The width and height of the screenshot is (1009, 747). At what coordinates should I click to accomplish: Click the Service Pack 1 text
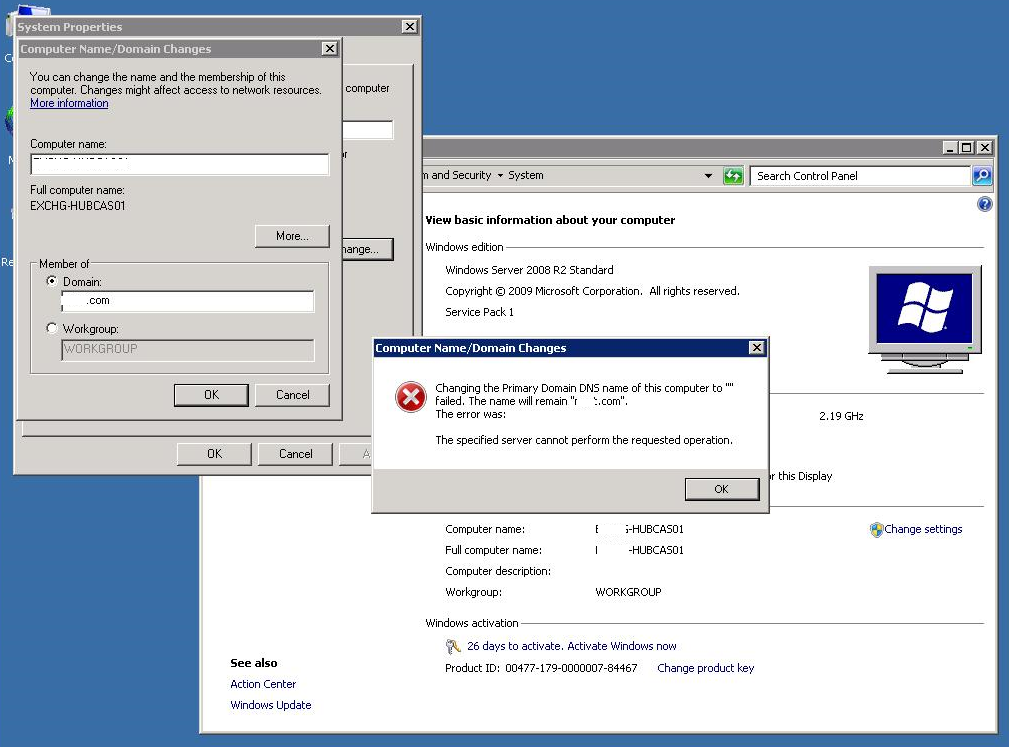coord(479,312)
